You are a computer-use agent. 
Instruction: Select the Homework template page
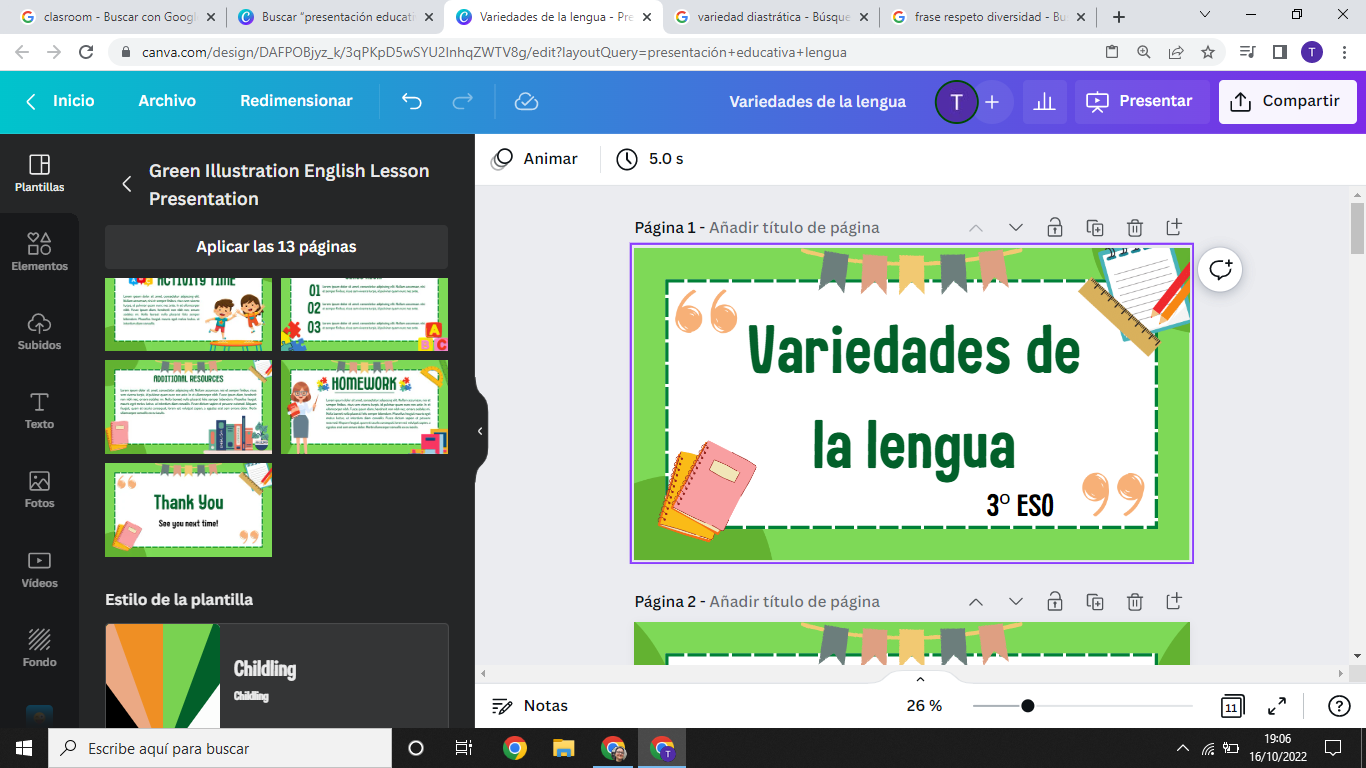click(x=364, y=407)
